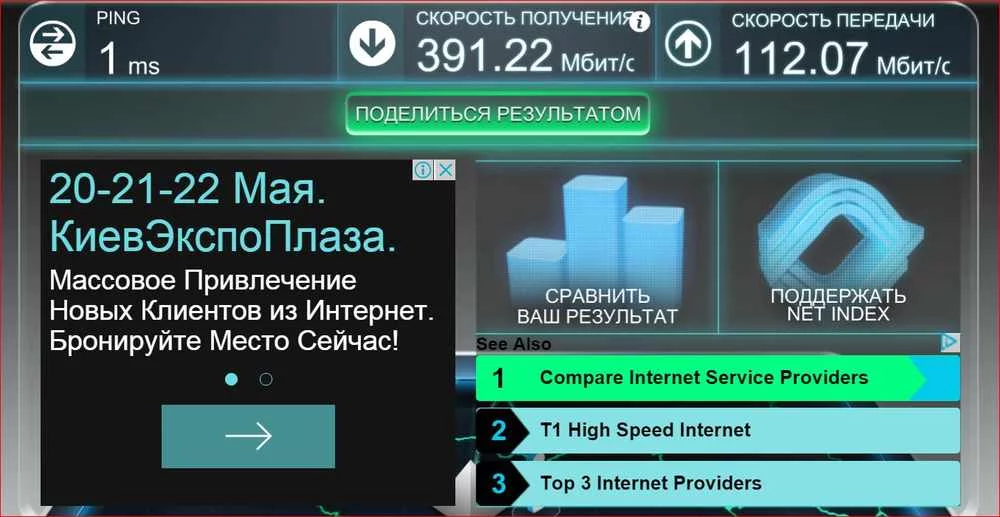Viewport: 1000px width, 517px height.
Task: Close the КиевЭкспоПлаза advertisement
Action: point(446,170)
